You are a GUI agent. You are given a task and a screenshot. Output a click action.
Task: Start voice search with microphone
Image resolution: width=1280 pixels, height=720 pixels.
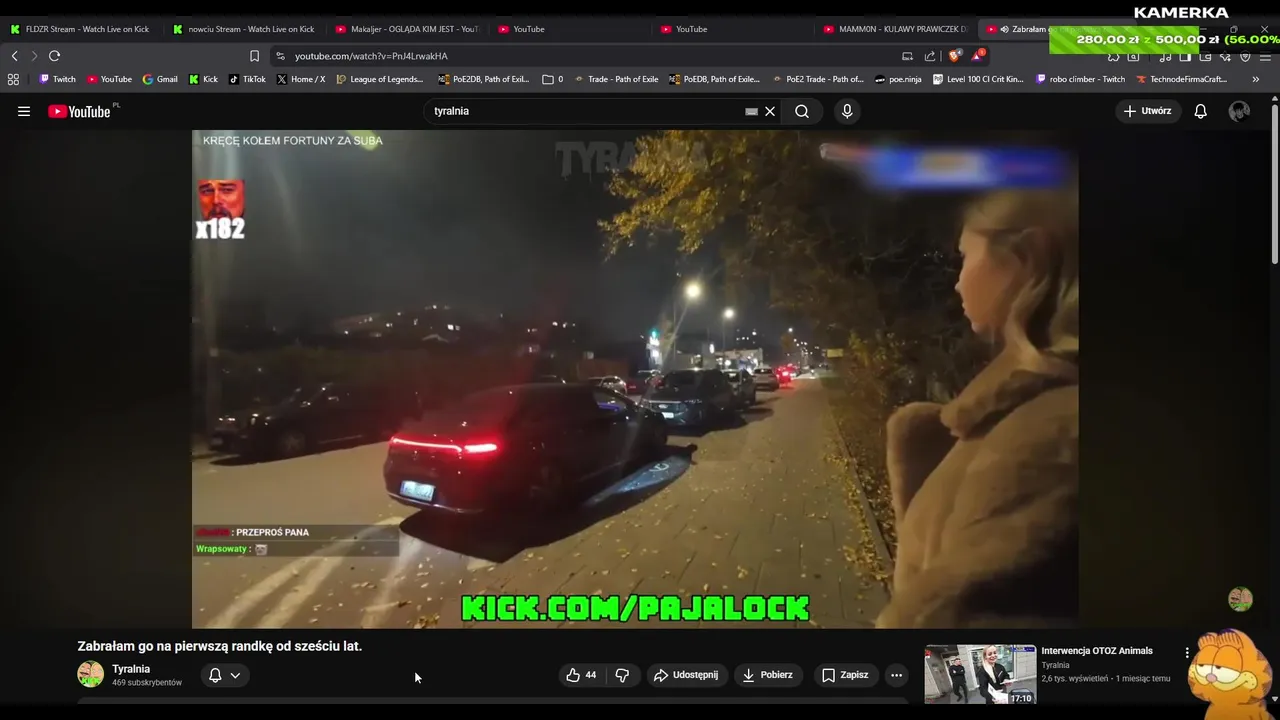click(847, 111)
